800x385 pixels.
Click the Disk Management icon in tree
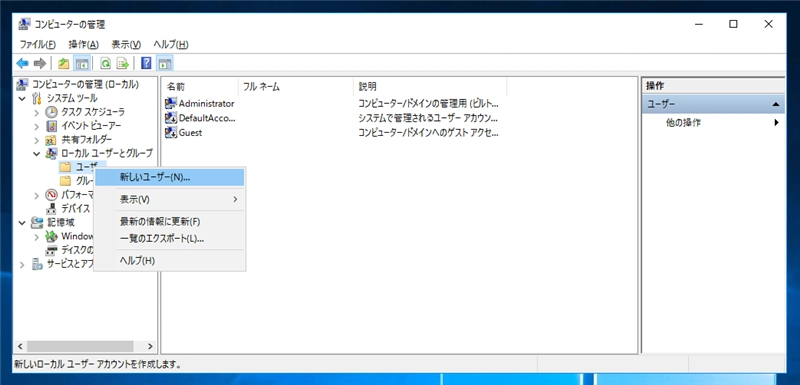point(52,250)
